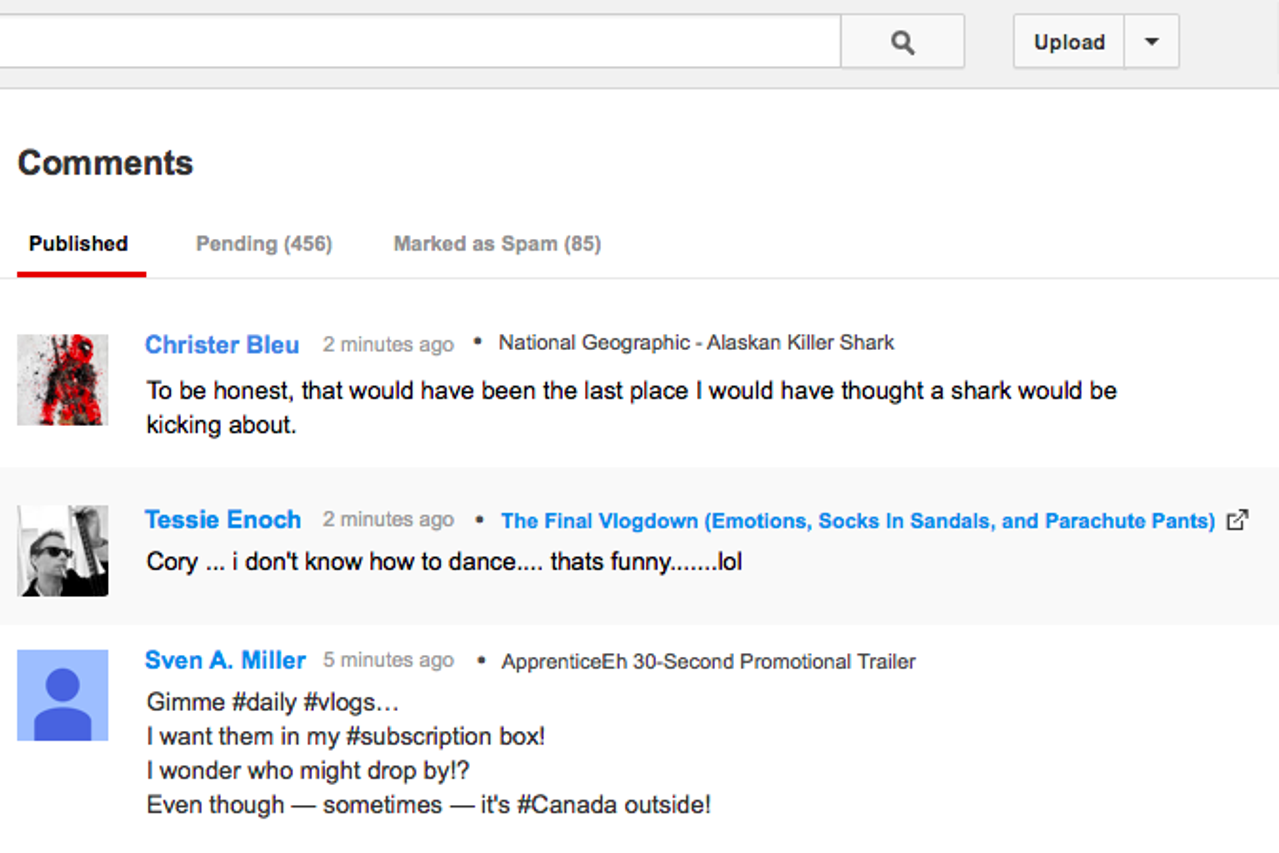1279x853 pixels.
Task: Click Tessie Enoch's avatar thumbnail
Action: click(63, 551)
